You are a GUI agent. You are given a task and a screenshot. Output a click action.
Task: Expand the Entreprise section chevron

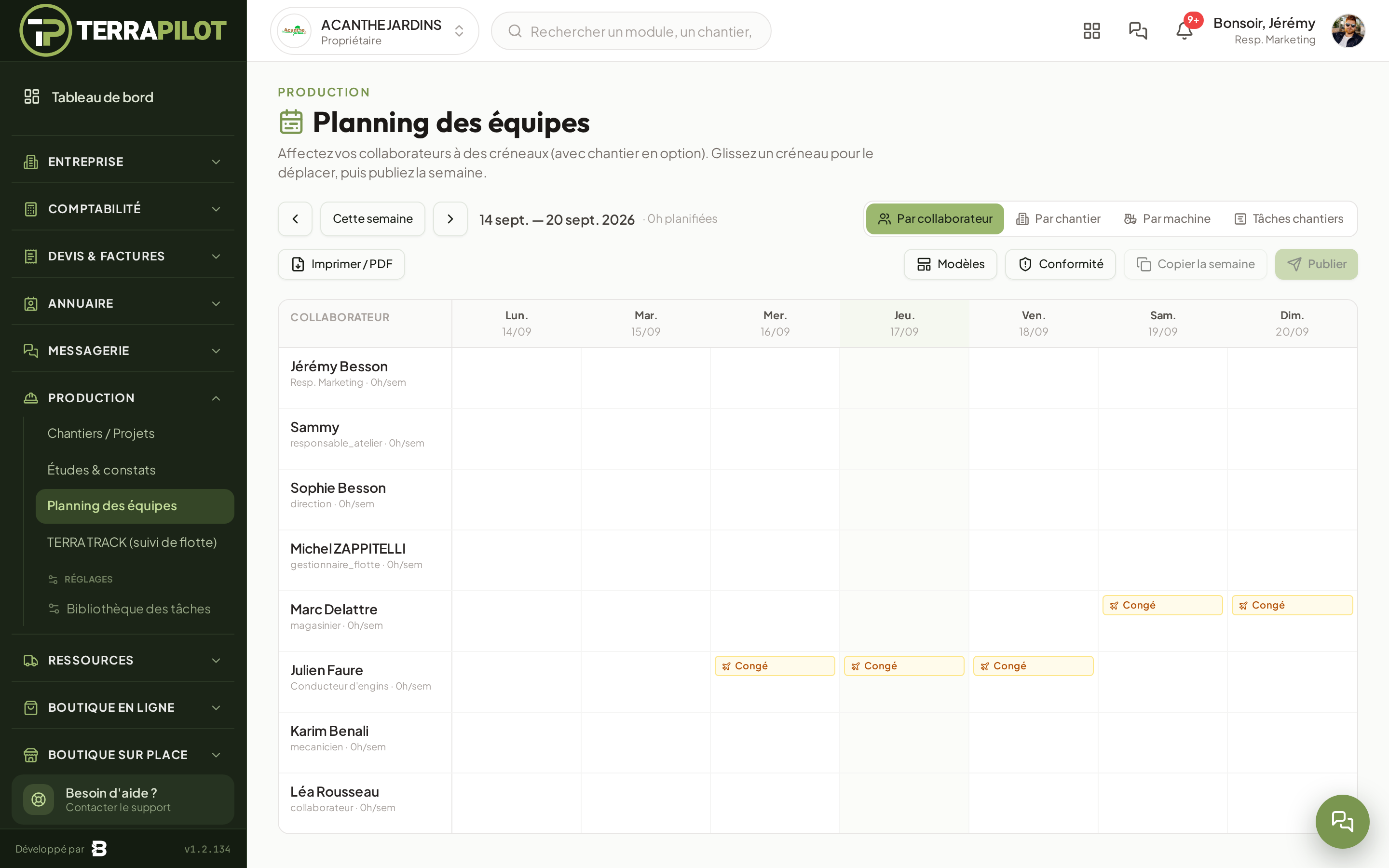coord(216,162)
